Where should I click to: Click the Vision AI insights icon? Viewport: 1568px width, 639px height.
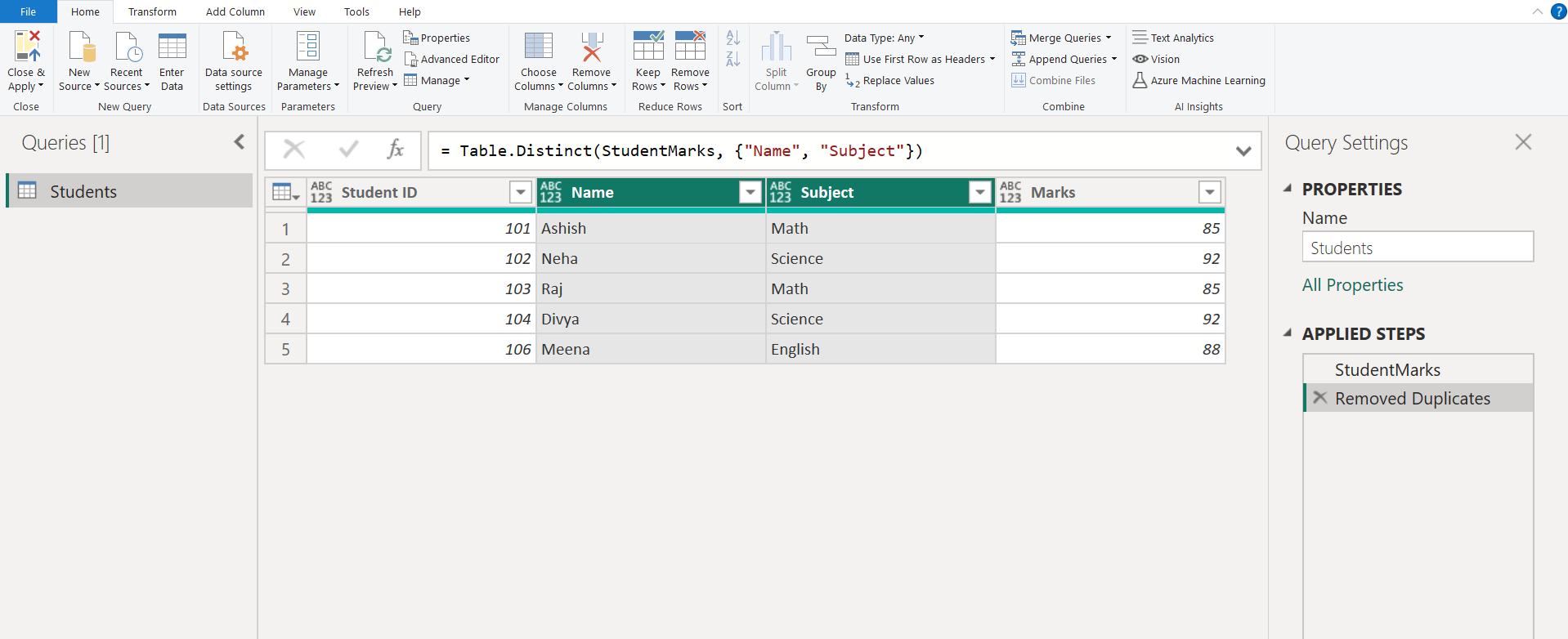1140,59
